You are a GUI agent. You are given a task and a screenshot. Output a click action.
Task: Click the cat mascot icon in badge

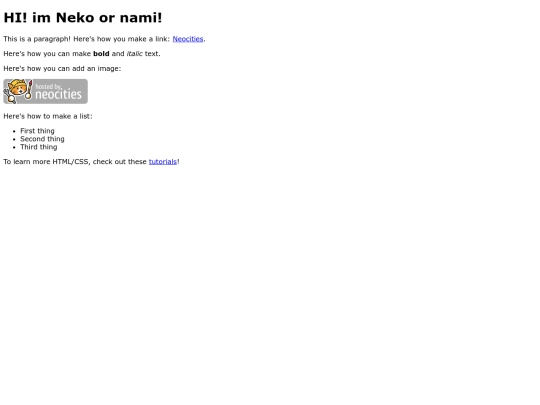tap(18, 91)
